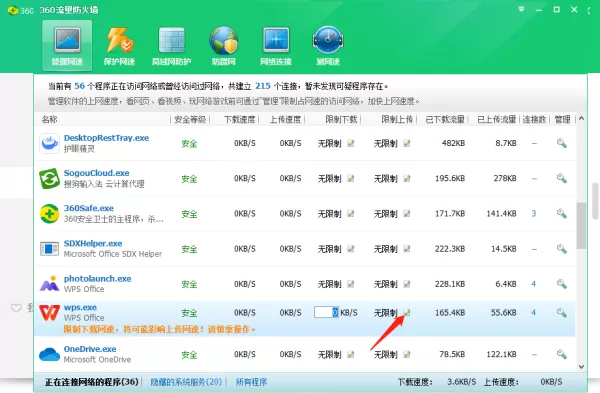Click the OneDrive.exe cloud icon
Screen dimensions: 600x393
pyautogui.click(x=49, y=354)
